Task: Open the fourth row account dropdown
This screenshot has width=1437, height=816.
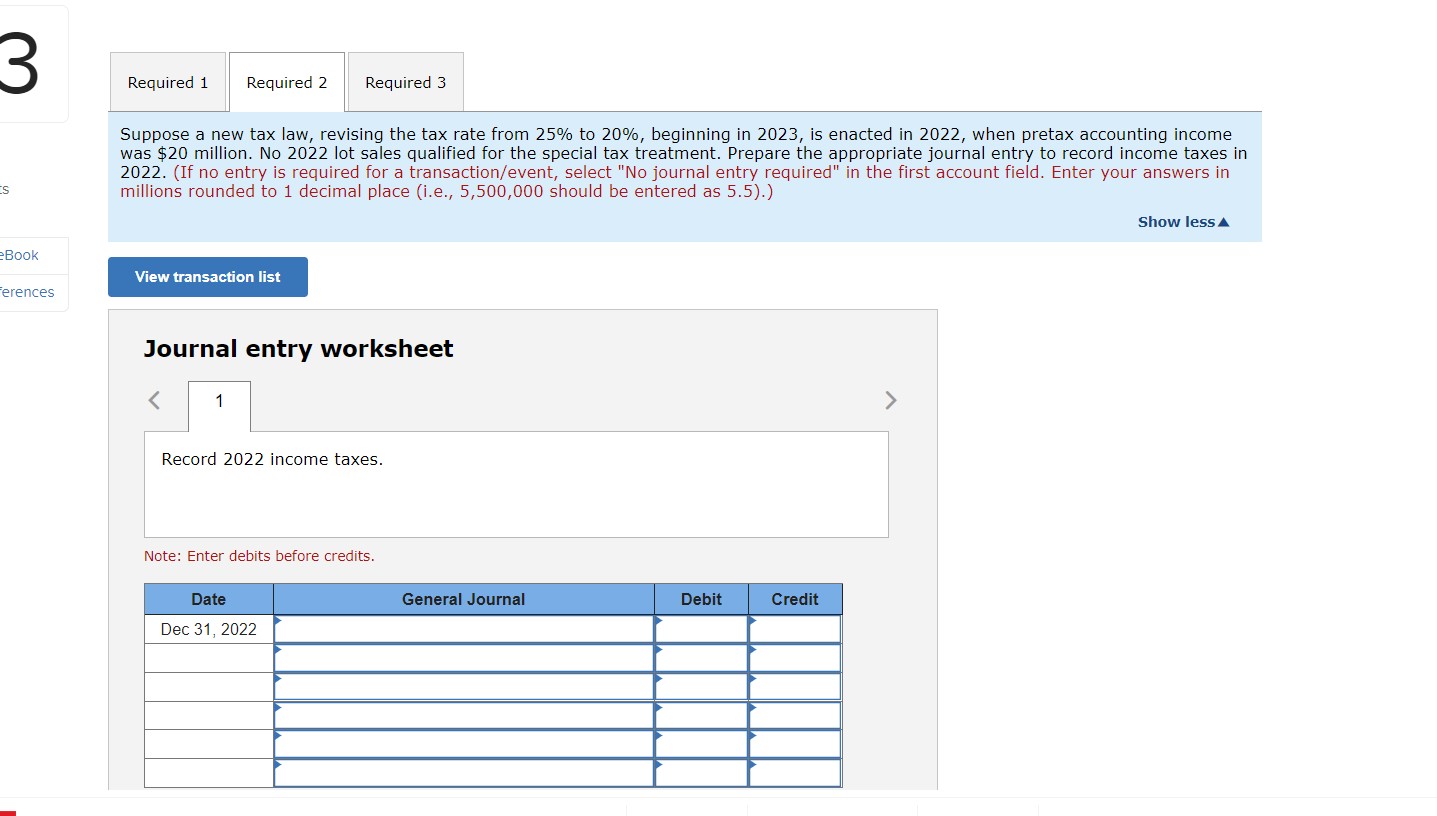Action: point(463,715)
